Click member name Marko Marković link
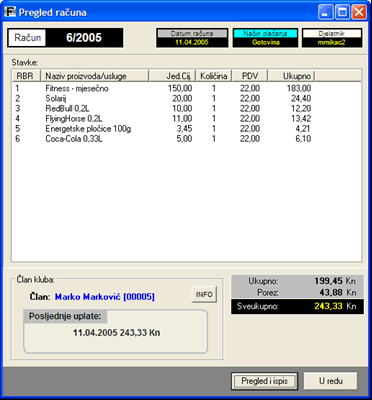Image resolution: width=372 pixels, height=400 pixels. pos(105,297)
